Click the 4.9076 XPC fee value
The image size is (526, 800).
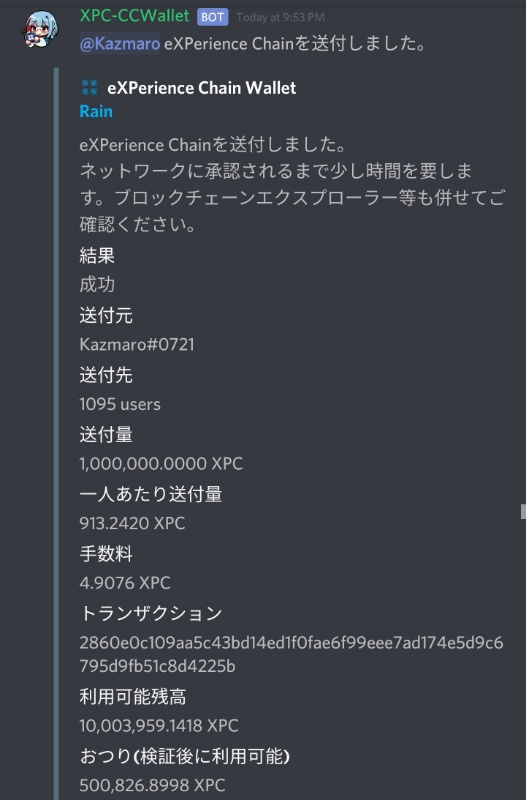tap(125, 583)
